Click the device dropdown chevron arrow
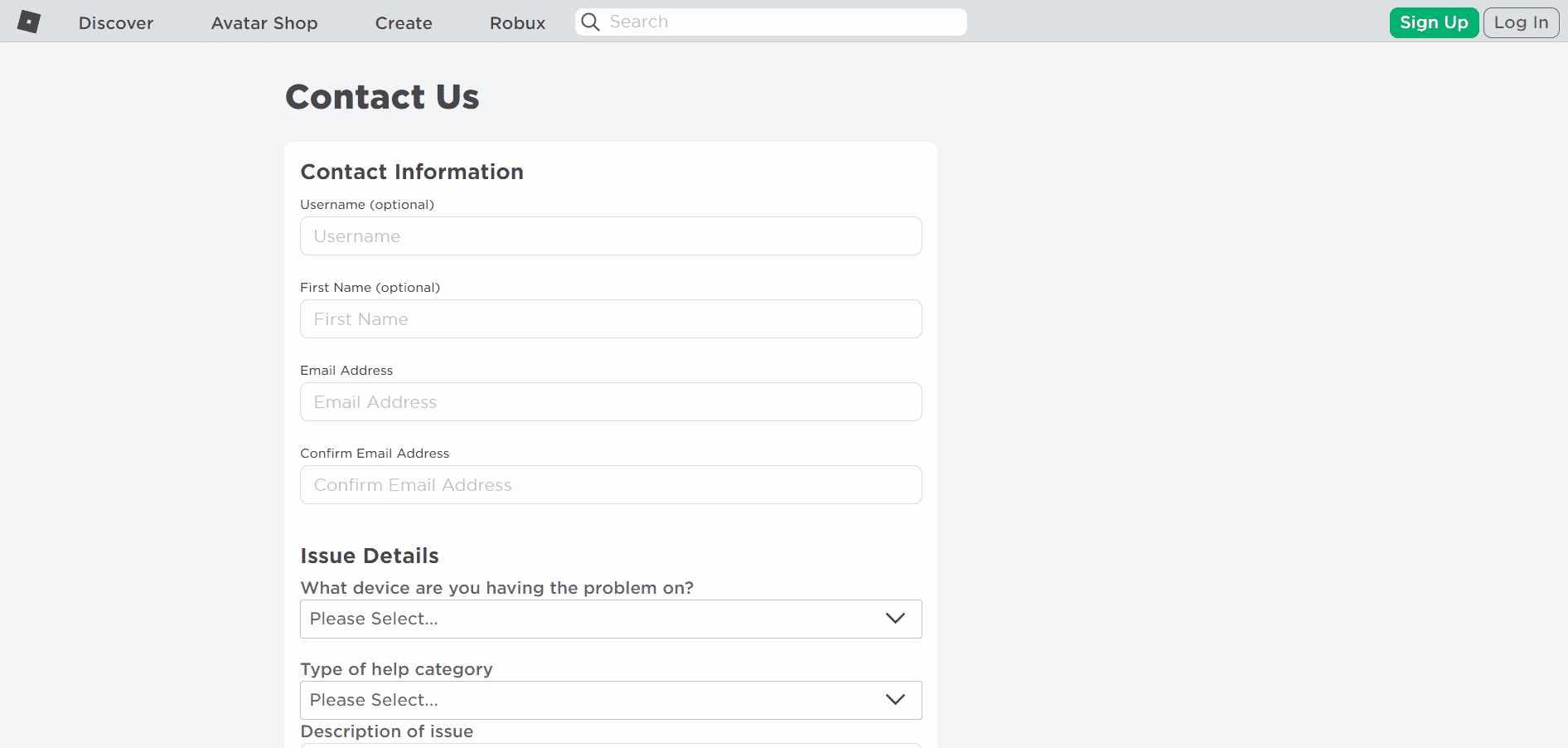This screenshot has height=748, width=1568. pyautogui.click(x=895, y=619)
